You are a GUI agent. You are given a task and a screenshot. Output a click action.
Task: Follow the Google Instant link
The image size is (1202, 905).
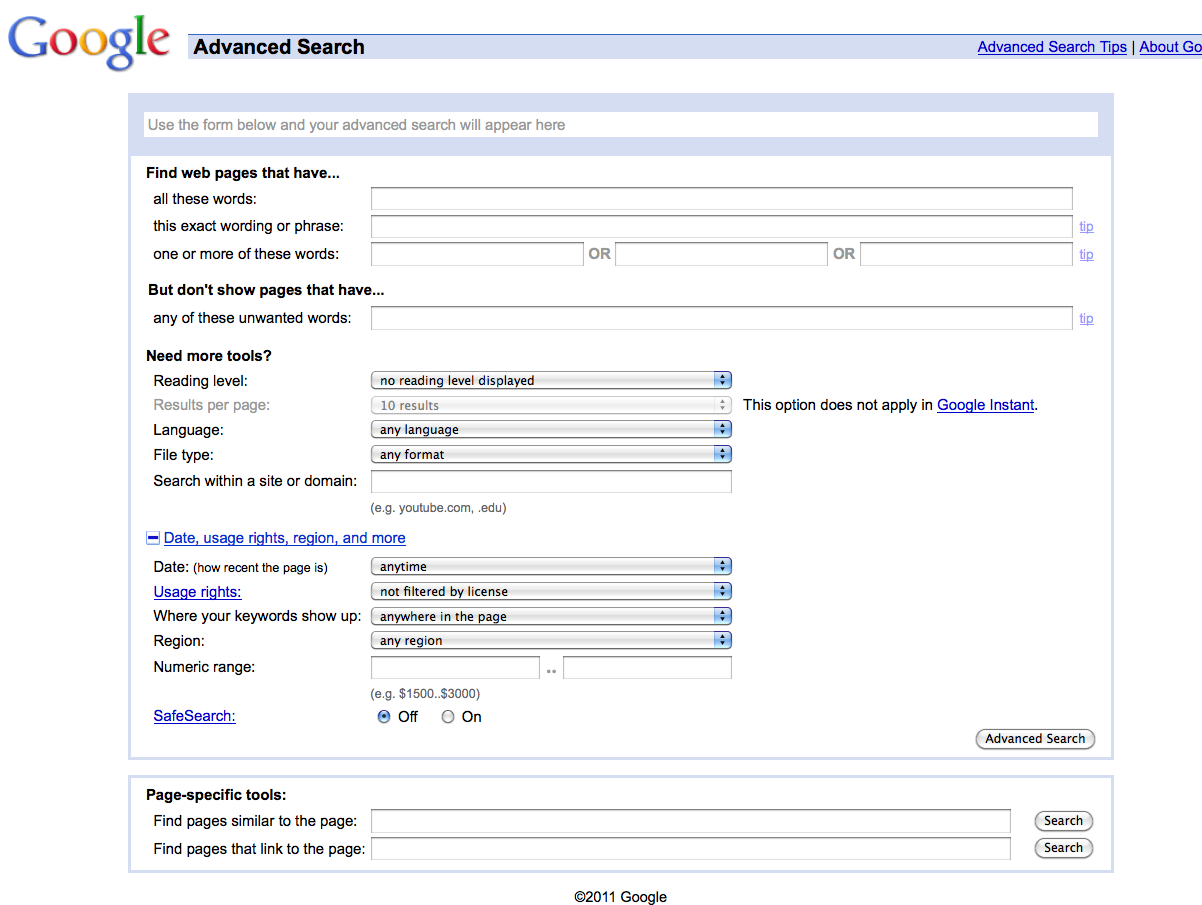(x=985, y=405)
